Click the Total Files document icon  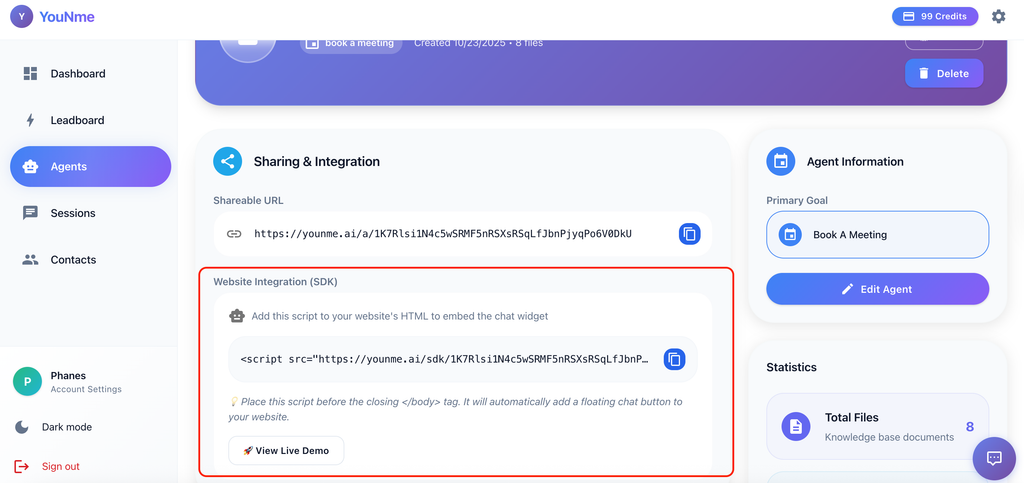[x=795, y=427]
